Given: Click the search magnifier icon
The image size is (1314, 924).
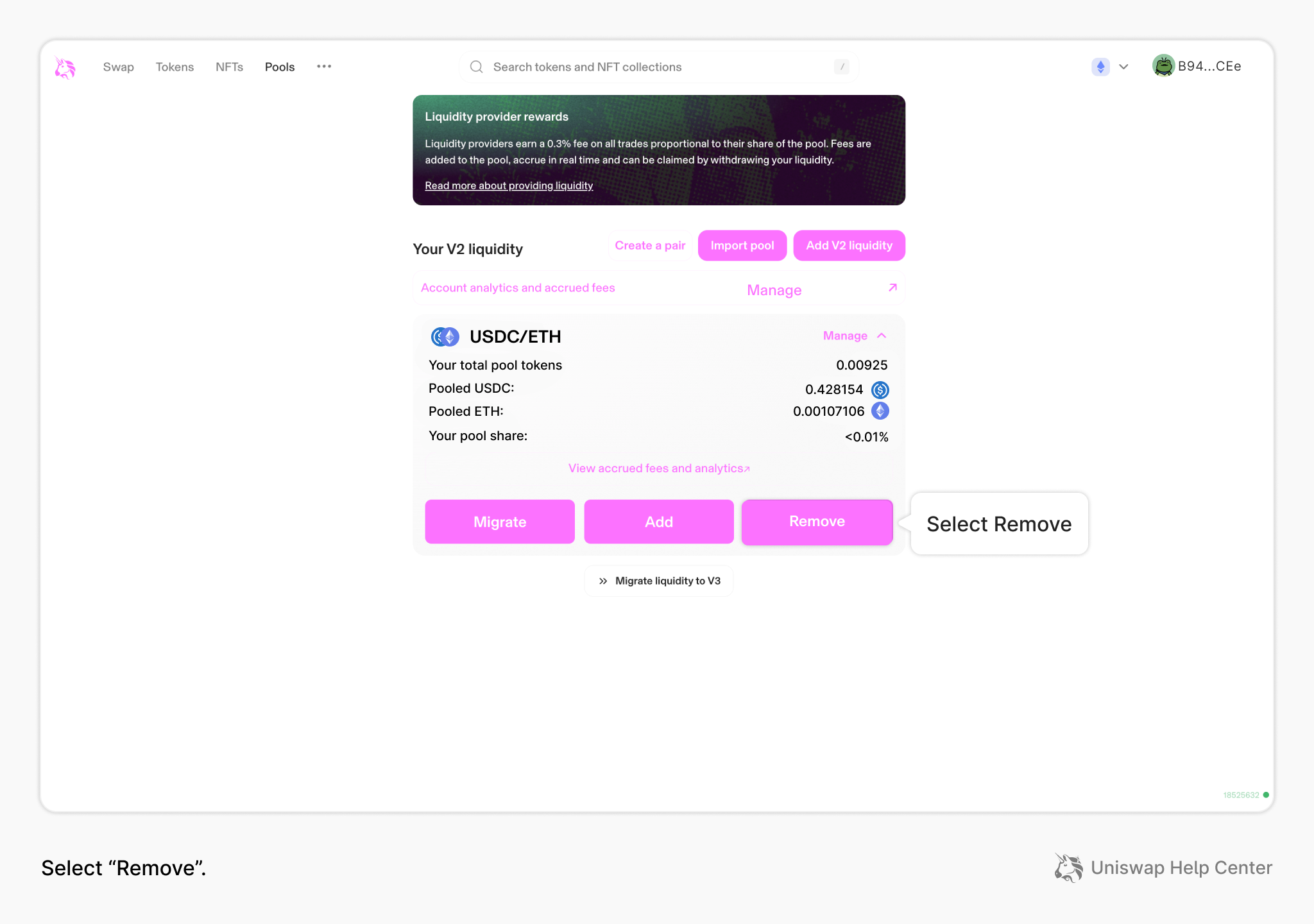Looking at the screenshot, I should (x=476, y=67).
